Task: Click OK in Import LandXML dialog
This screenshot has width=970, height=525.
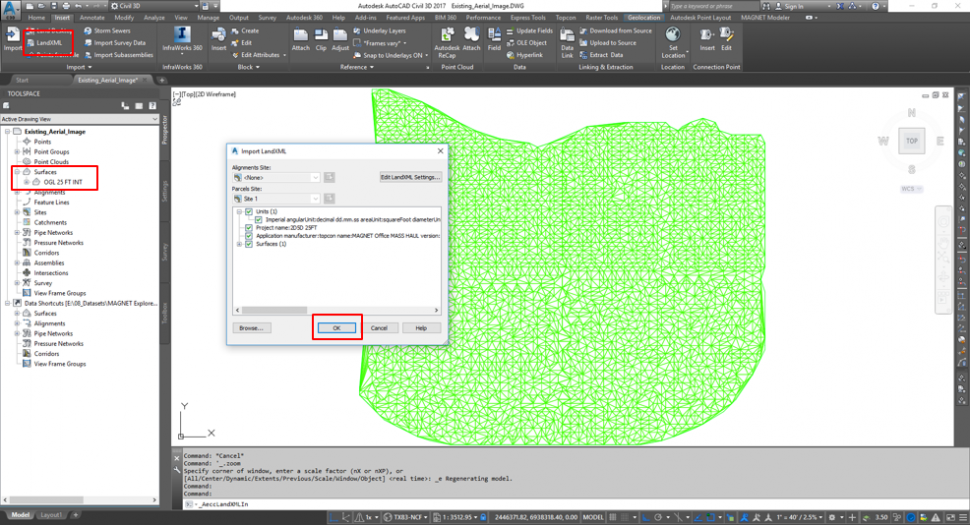Action: [337, 328]
